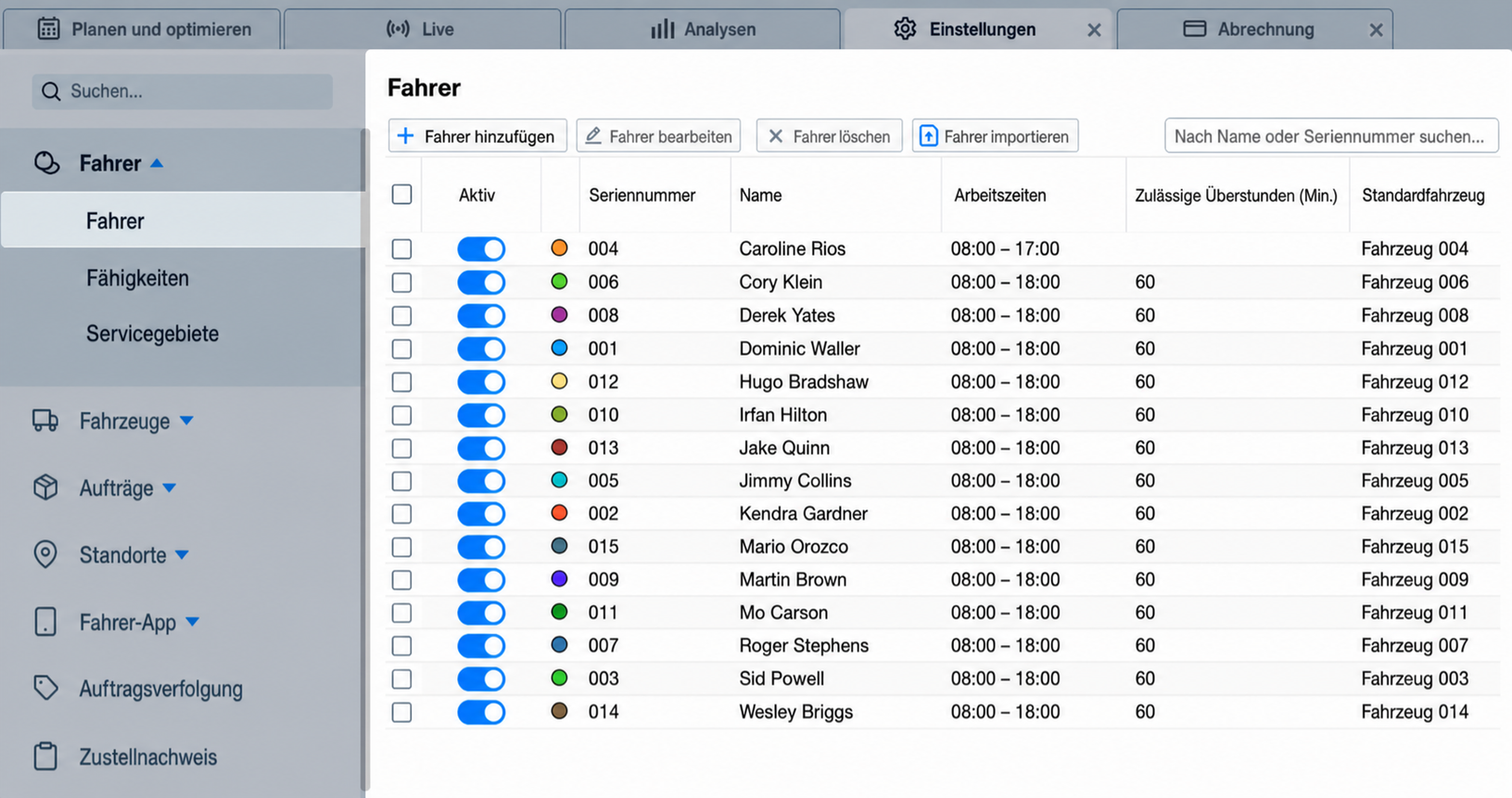Click the Standorte map pin icon
The width and height of the screenshot is (1512, 798).
point(45,554)
